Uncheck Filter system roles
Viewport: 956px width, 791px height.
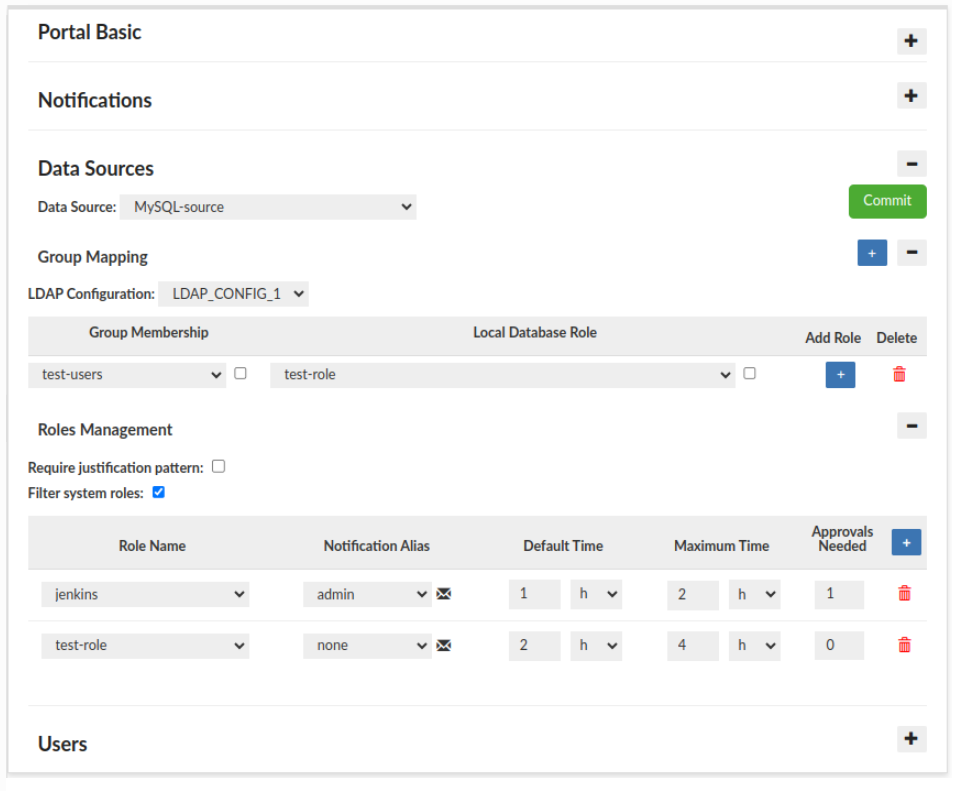coord(158,492)
